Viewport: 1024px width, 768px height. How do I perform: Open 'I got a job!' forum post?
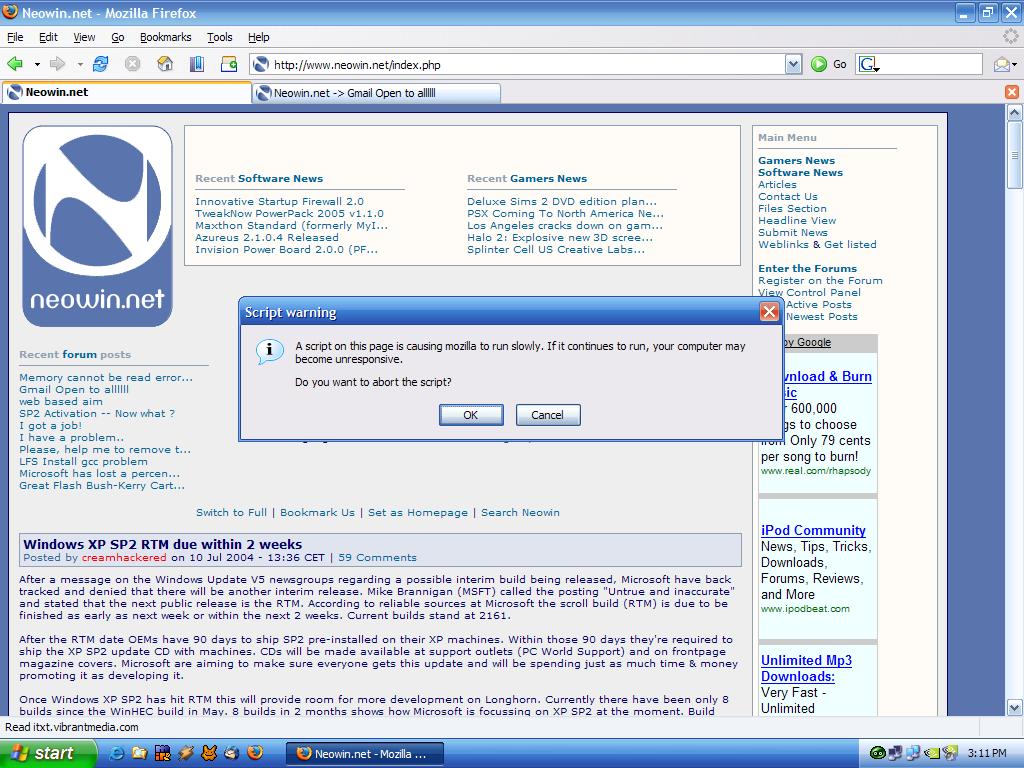(x=50, y=425)
